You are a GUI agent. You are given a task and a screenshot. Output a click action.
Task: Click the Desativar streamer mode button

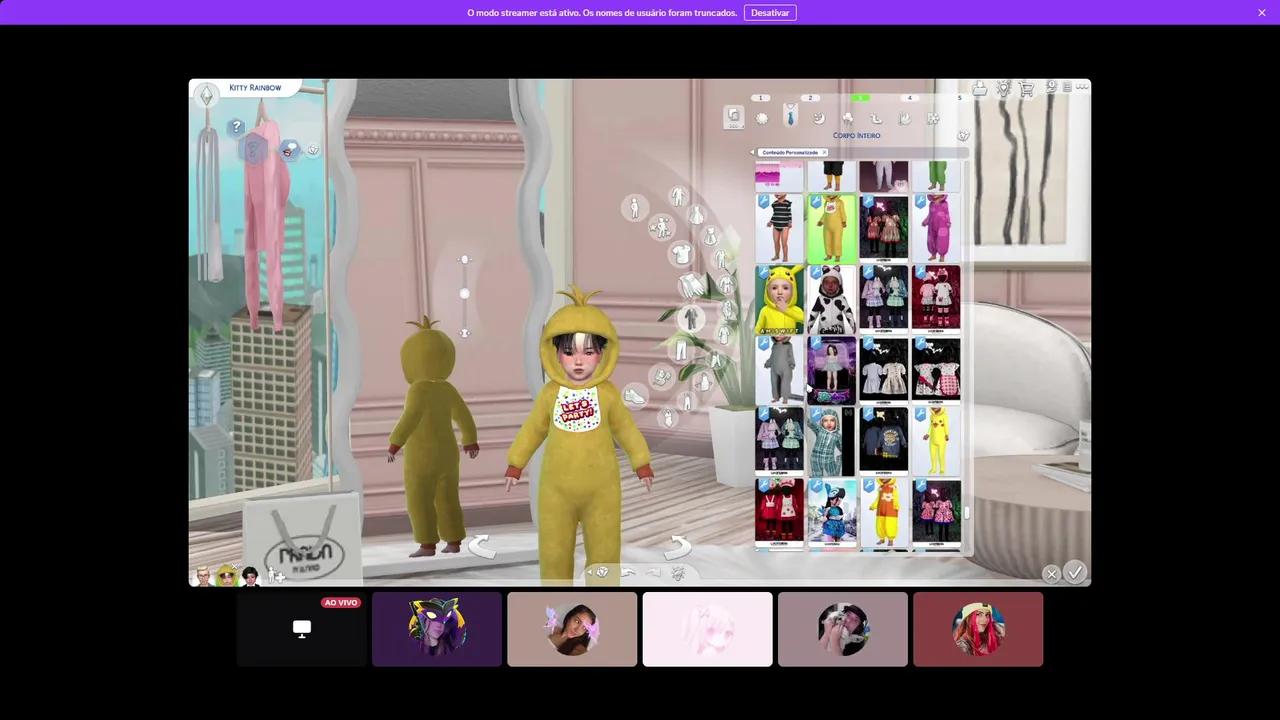point(770,13)
